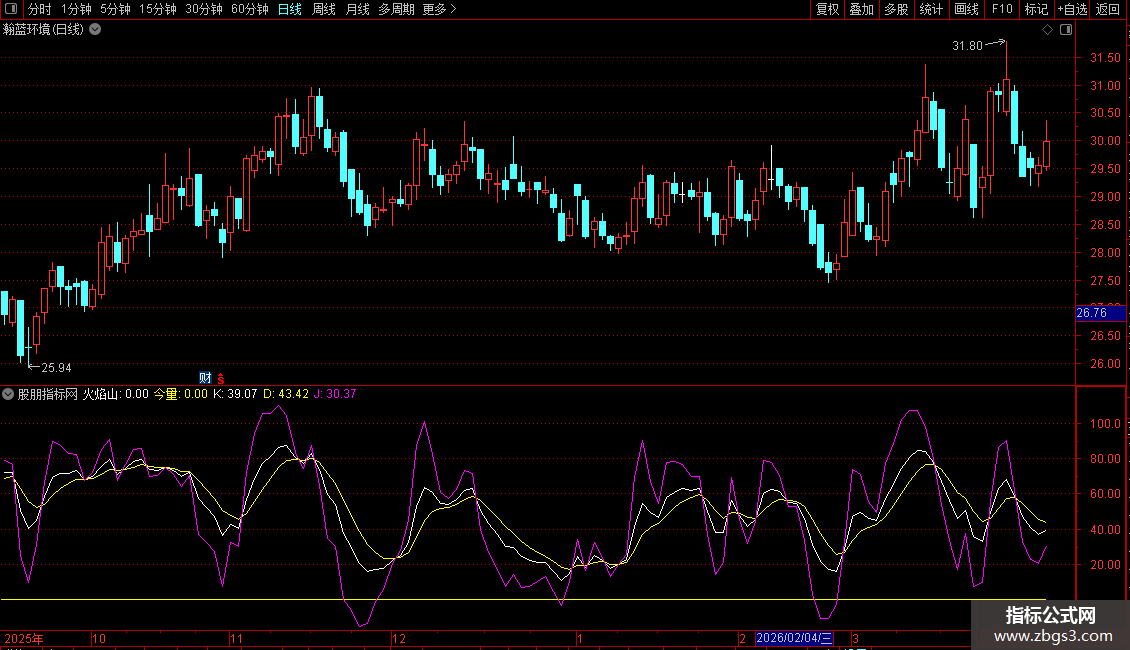Click the 2026/02/04 date marker on timeline
The width and height of the screenshot is (1130, 650).
[x=795, y=637]
